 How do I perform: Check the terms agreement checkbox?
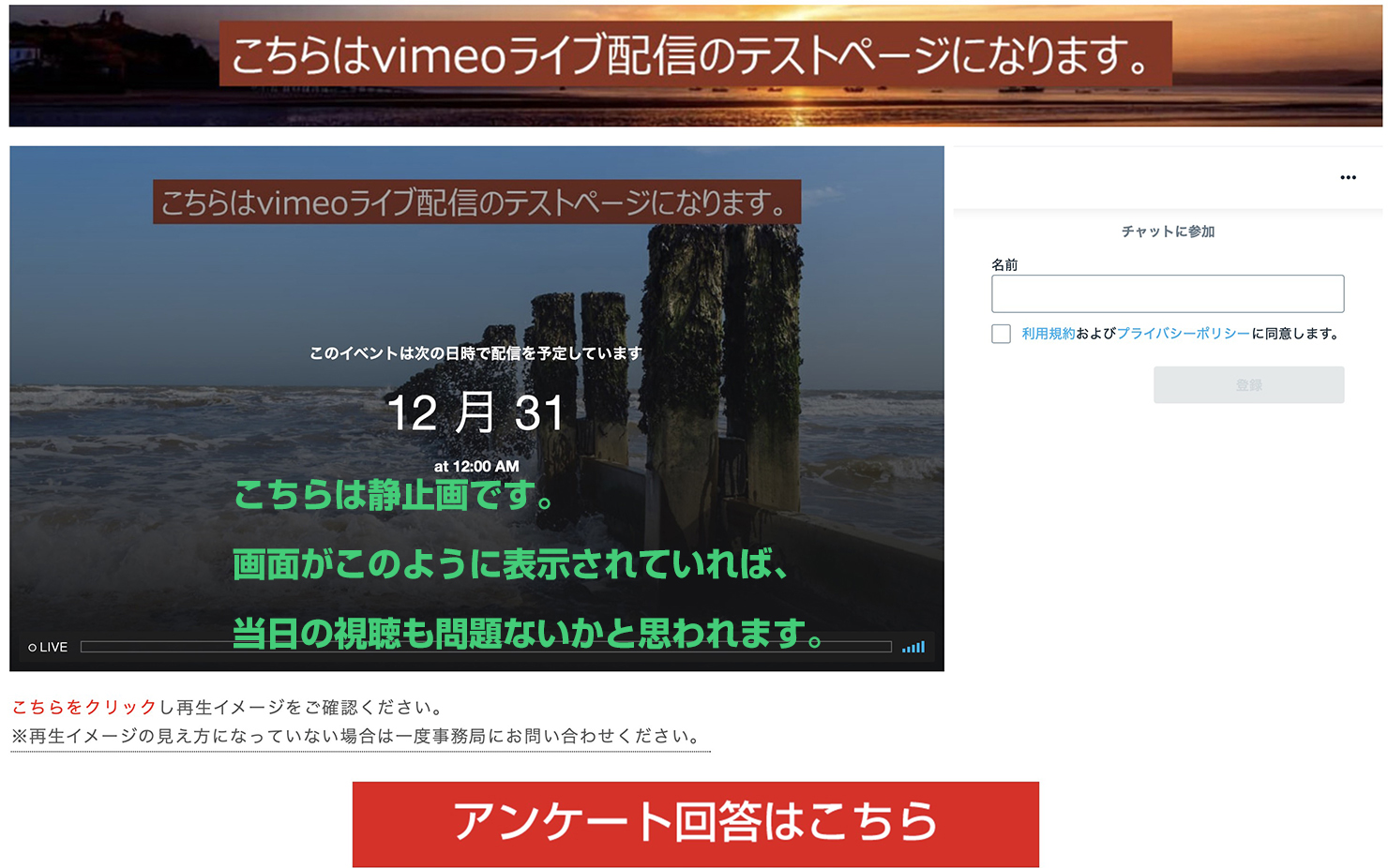1001,334
